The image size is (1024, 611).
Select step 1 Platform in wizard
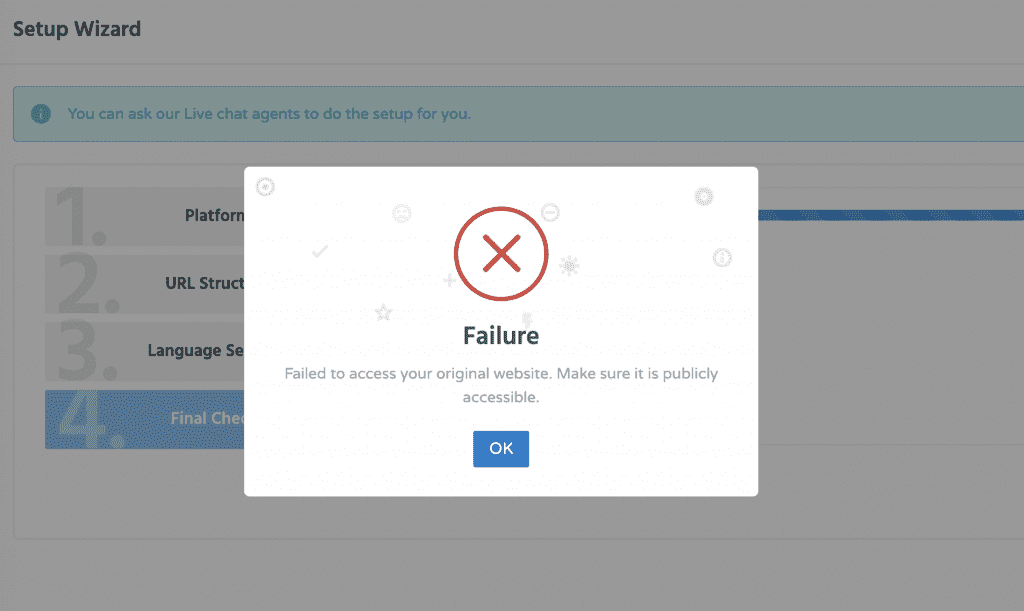[144, 216]
